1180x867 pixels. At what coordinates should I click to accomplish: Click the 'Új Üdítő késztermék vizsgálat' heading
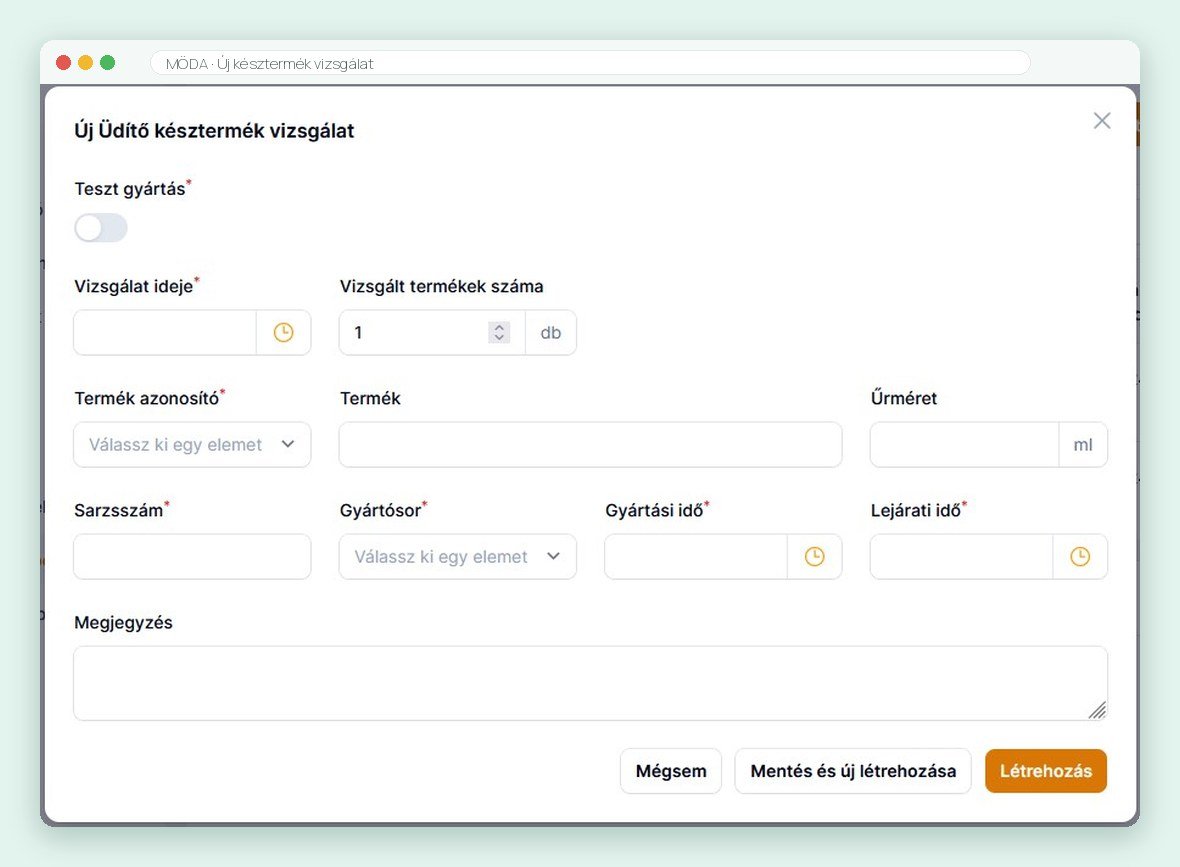tap(214, 131)
